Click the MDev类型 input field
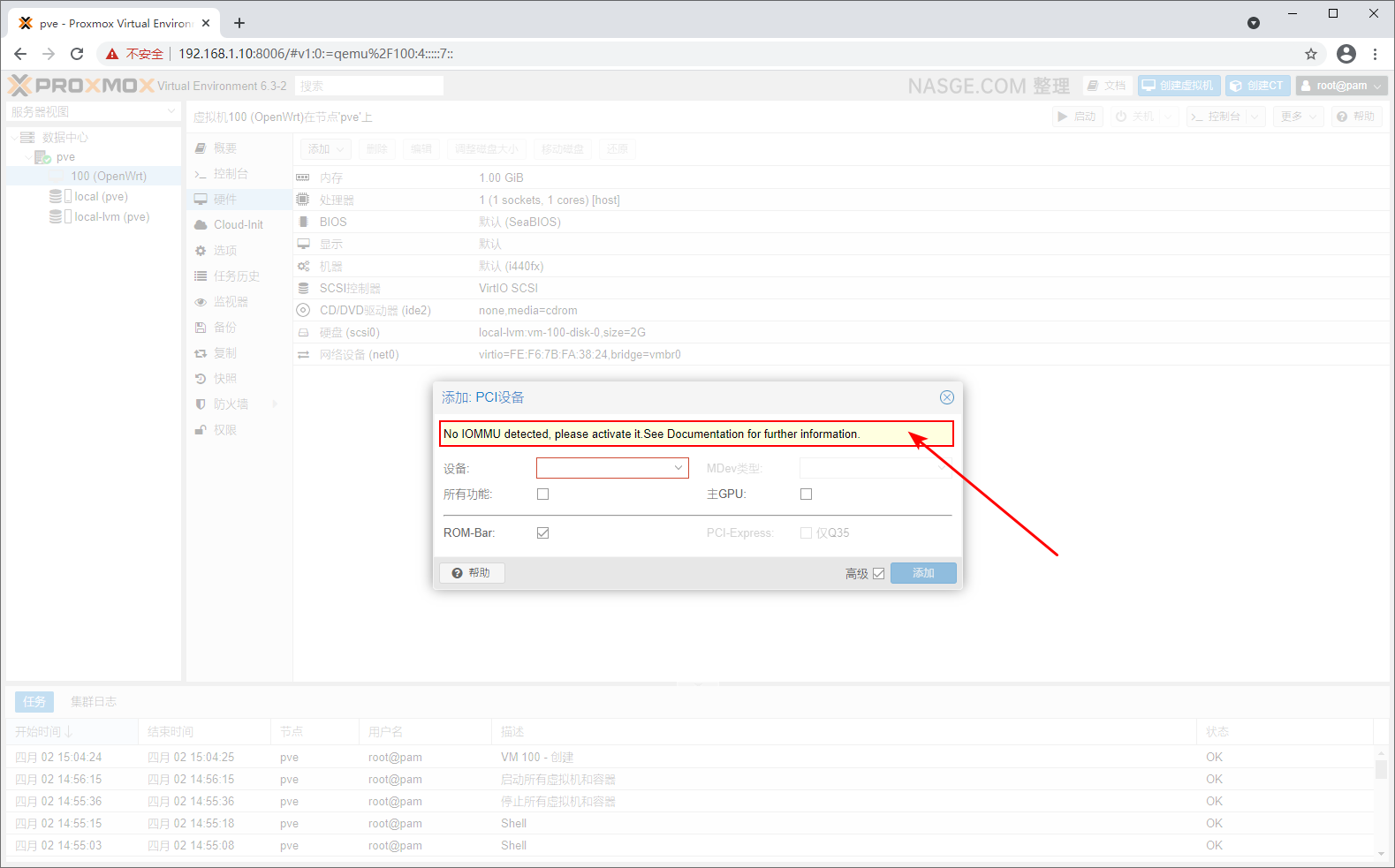 875,468
